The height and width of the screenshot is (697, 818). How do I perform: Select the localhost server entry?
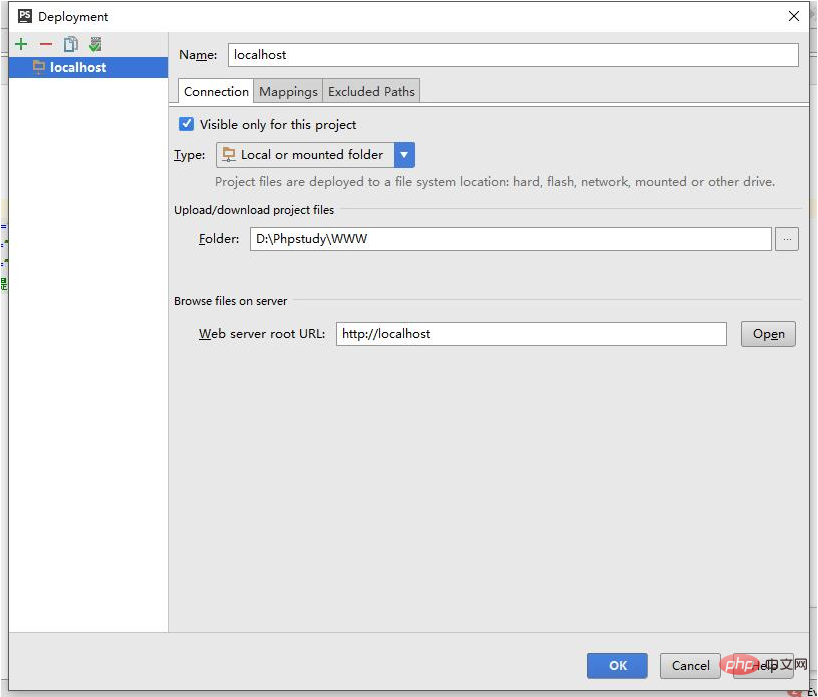[88, 67]
